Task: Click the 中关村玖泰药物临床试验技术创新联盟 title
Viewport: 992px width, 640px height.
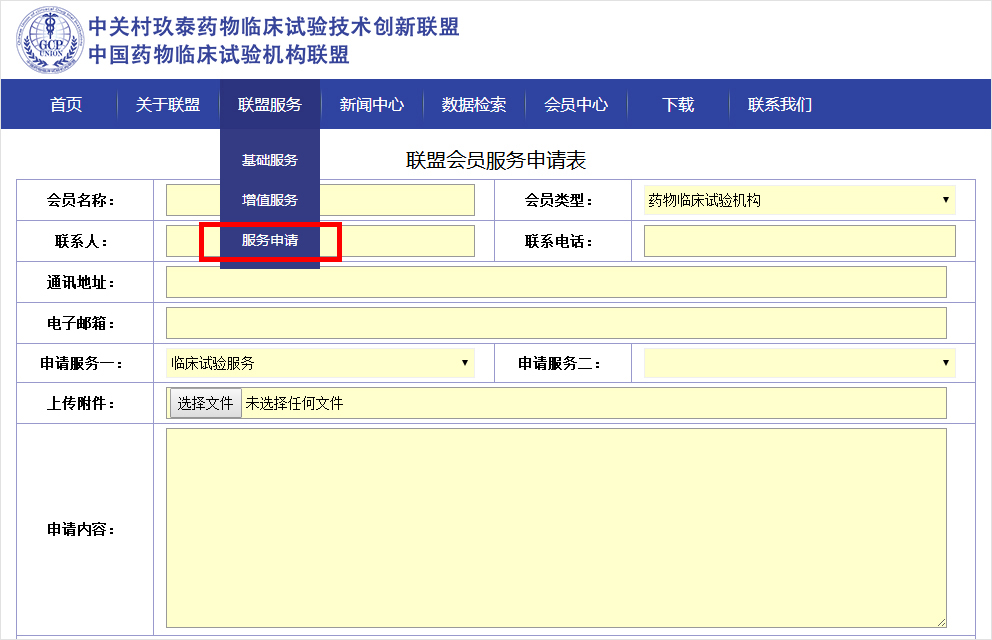Action: click(x=274, y=27)
